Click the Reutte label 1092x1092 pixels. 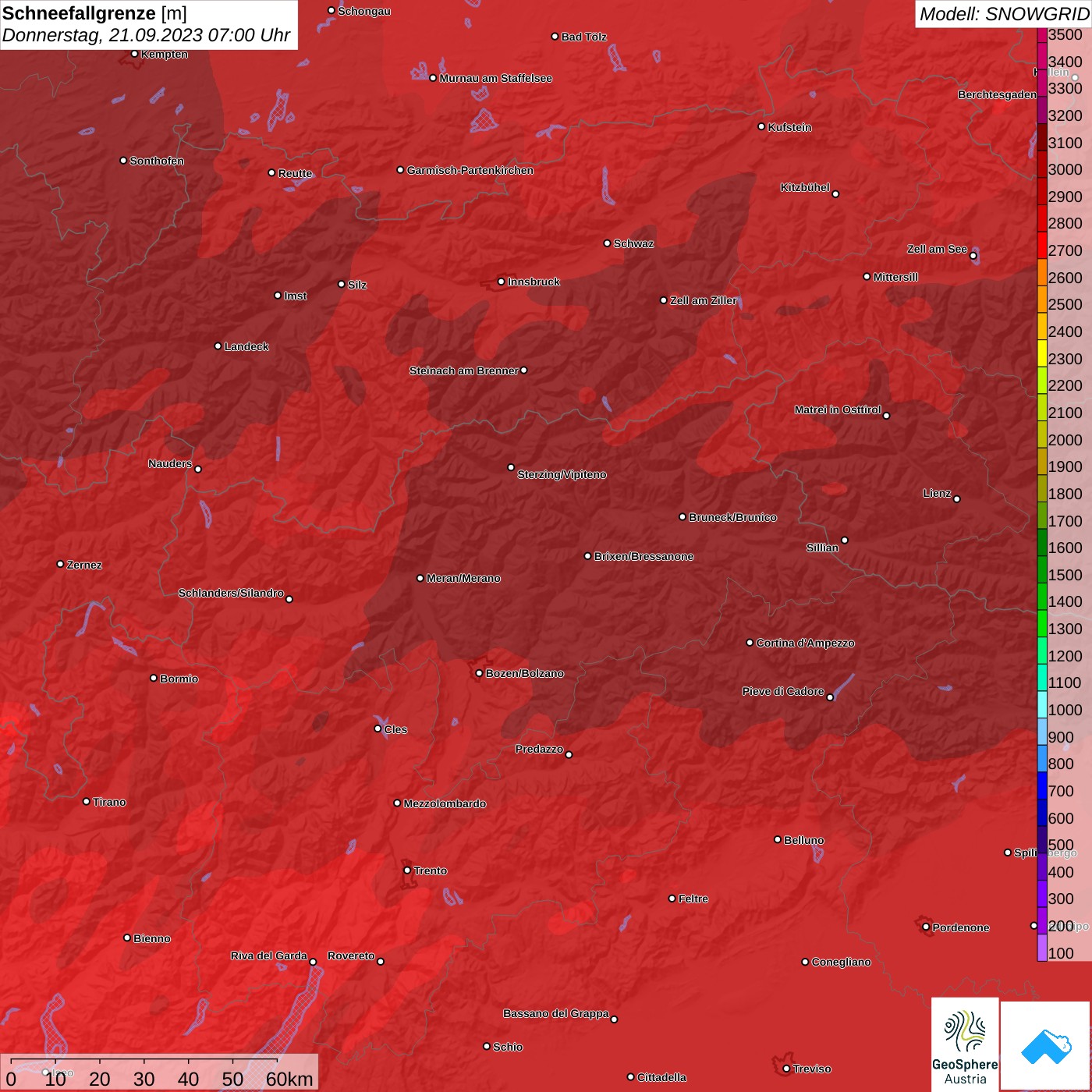pos(295,173)
